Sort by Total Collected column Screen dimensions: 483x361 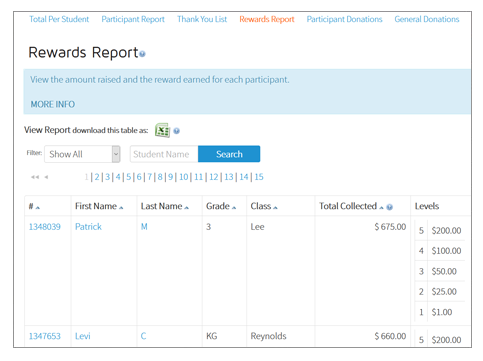tap(351, 206)
